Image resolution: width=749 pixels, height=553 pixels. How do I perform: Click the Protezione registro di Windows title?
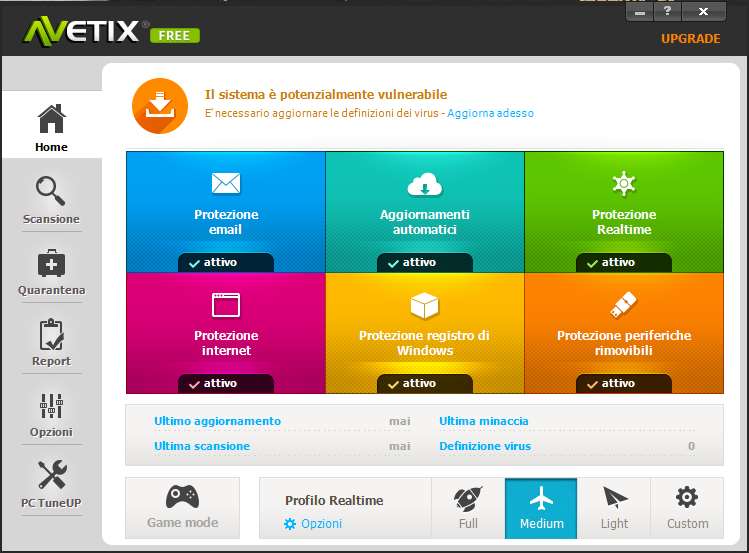coord(424,343)
